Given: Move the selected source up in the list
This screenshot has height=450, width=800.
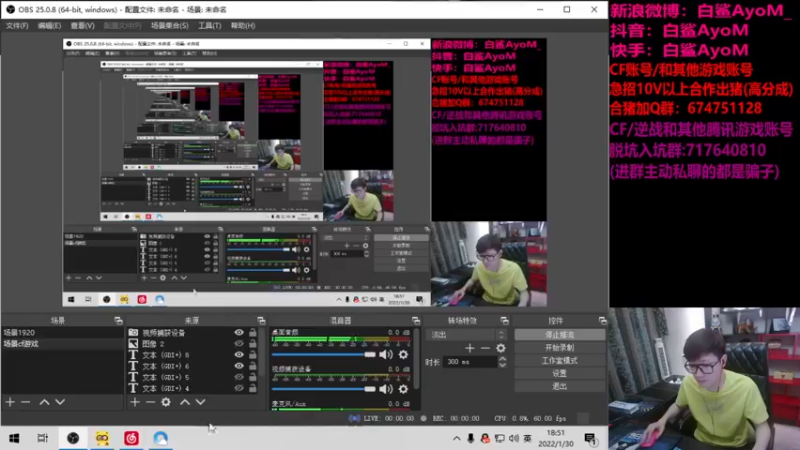Looking at the screenshot, I should tap(185, 402).
